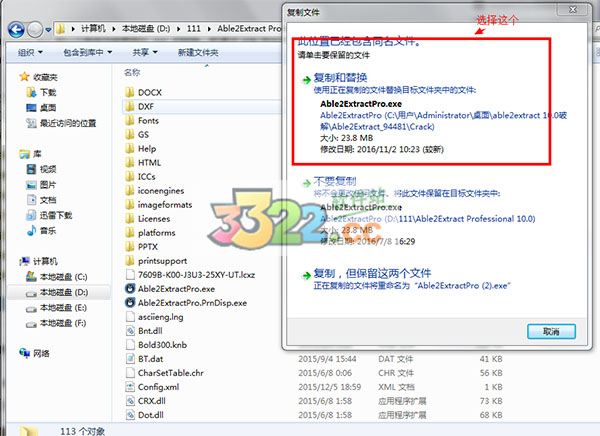Select the GS folder
600x436 pixels.
coord(143,134)
